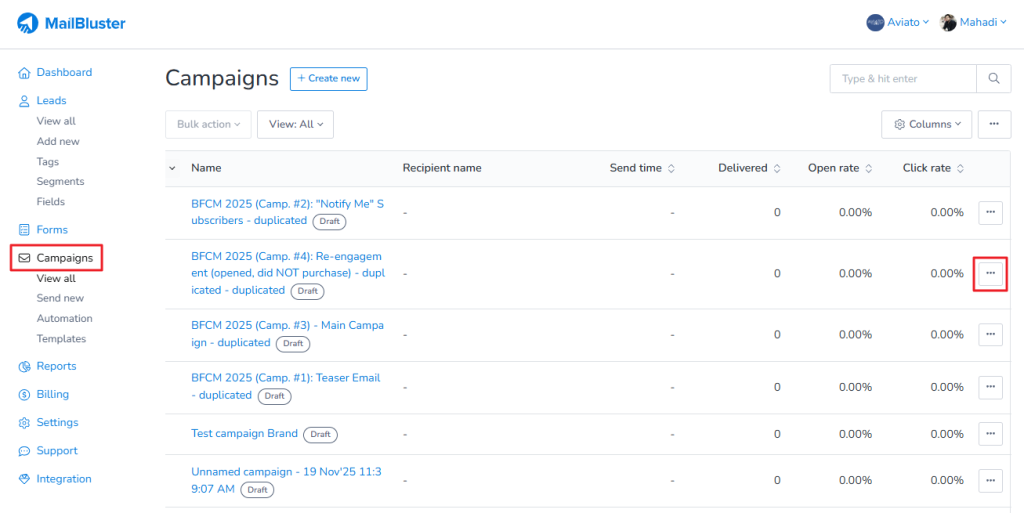Open Test campaign Brand link
This screenshot has width=1024, height=513.
pyautogui.click(x=244, y=433)
